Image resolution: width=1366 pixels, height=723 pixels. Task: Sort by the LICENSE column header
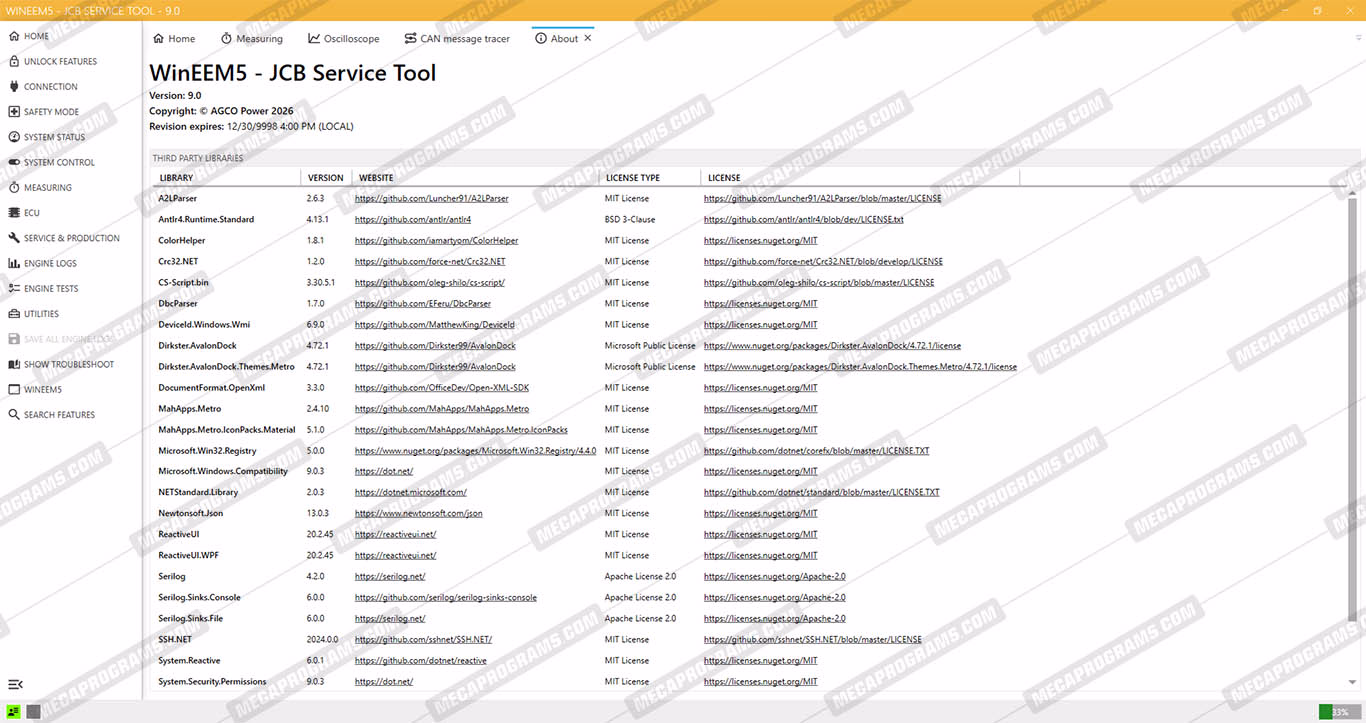860,178
